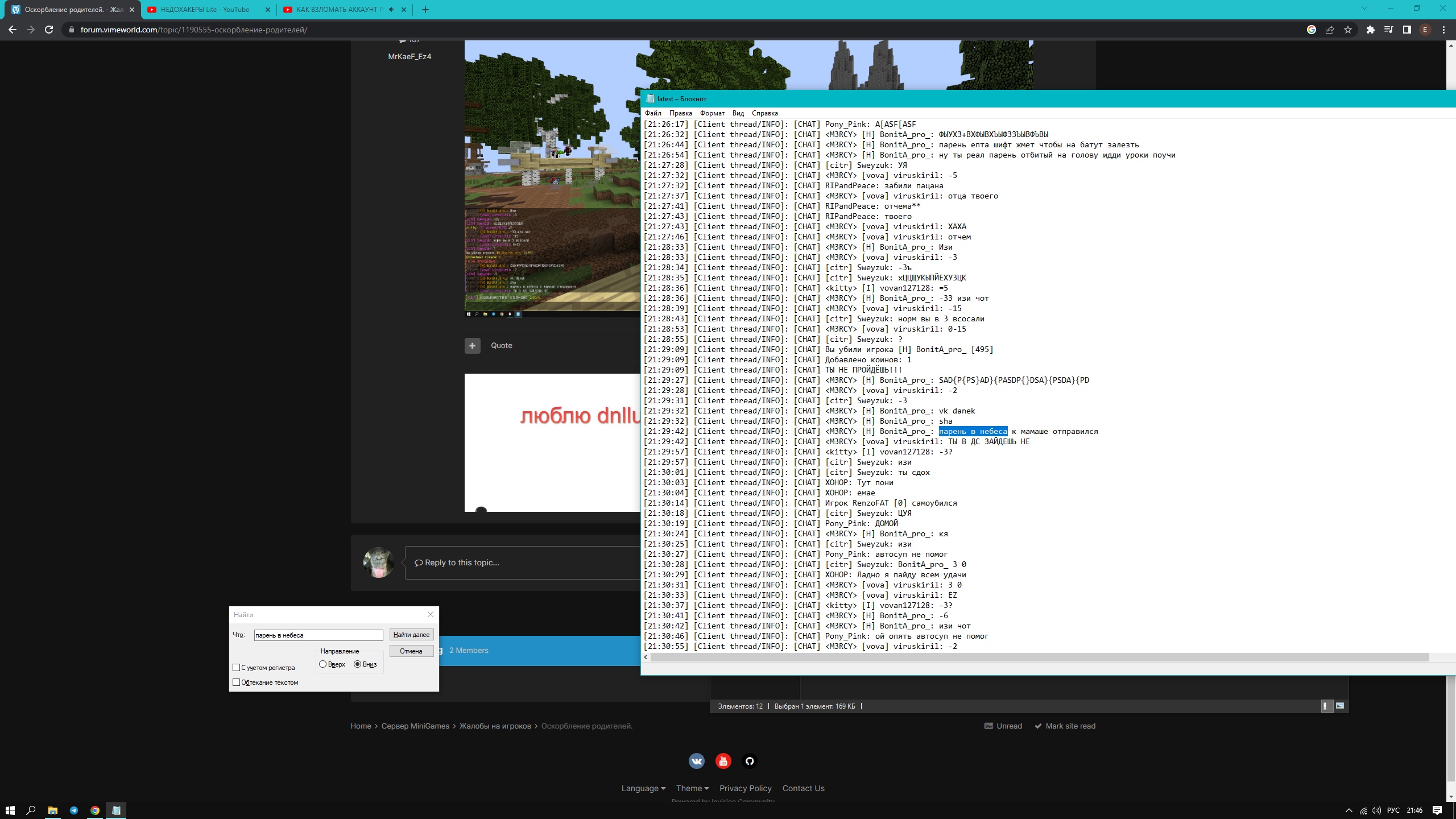Open the VK social icon in footer
The image size is (1456, 819).
[697, 761]
